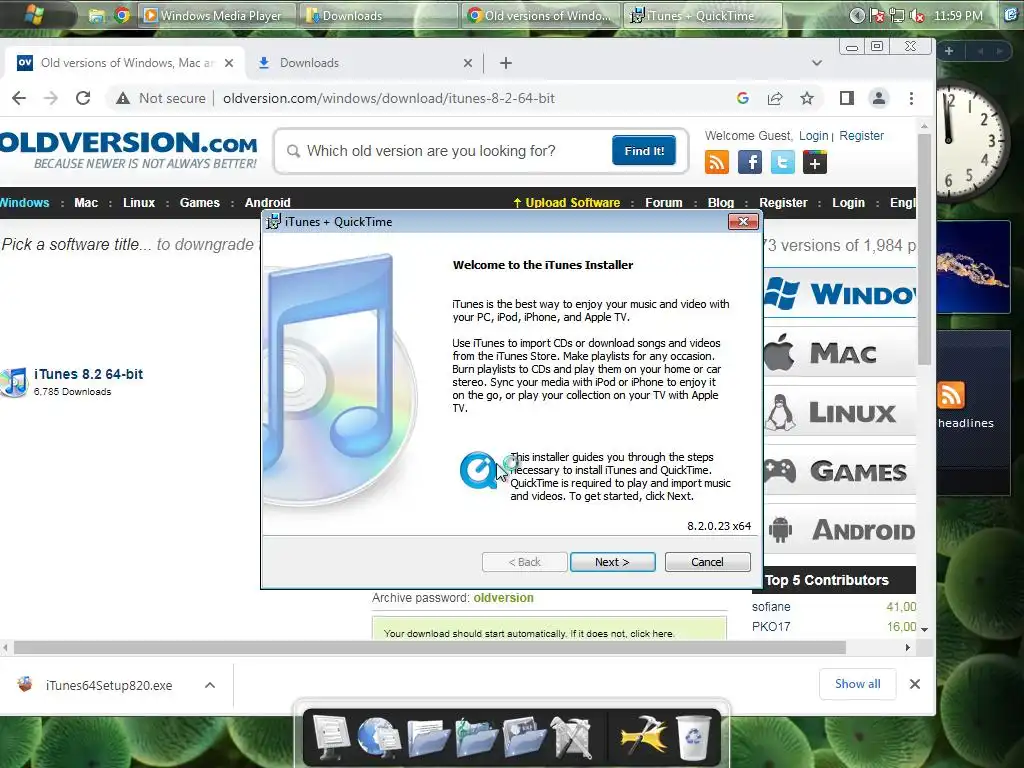
Task: Open the Linux menu item
Action: [139, 202]
